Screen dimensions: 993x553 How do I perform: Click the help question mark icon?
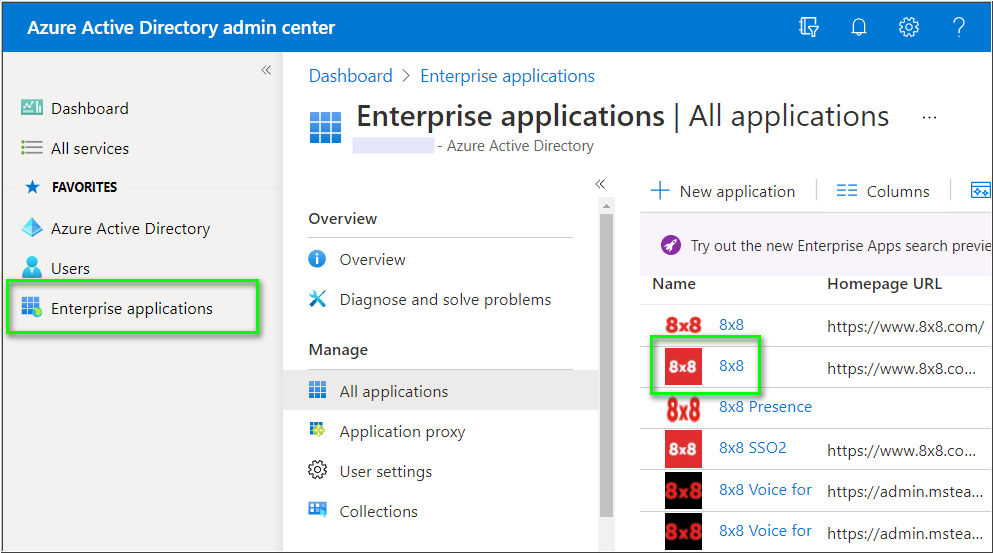click(x=958, y=27)
